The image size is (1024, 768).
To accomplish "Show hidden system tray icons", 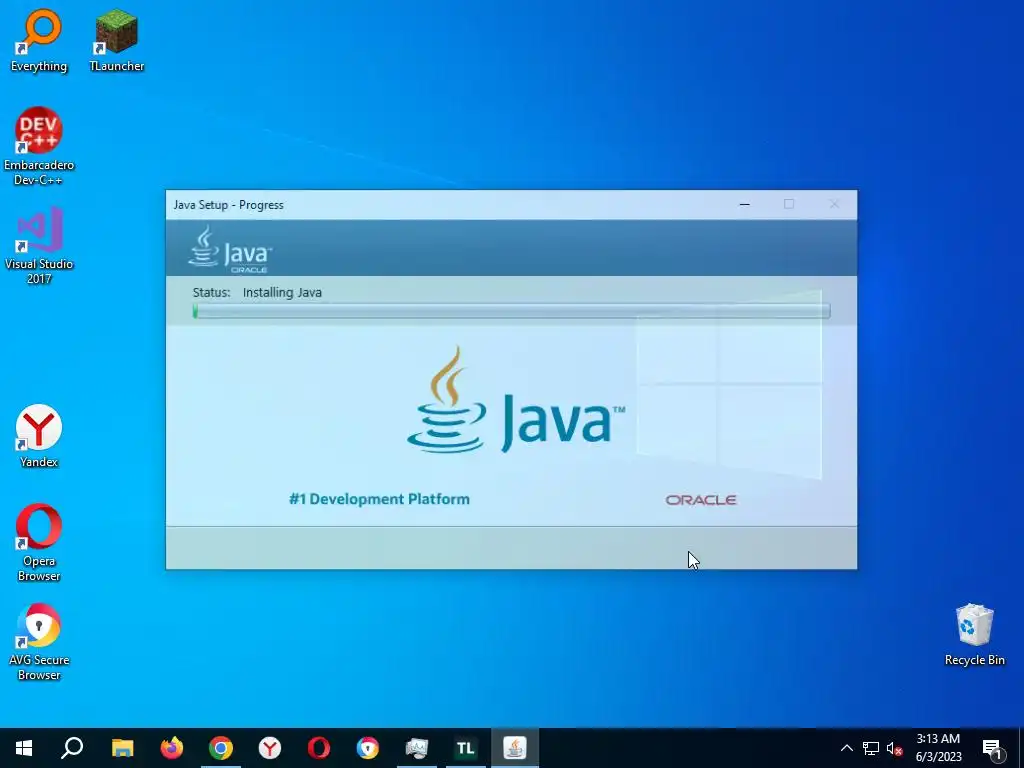I will (846, 748).
